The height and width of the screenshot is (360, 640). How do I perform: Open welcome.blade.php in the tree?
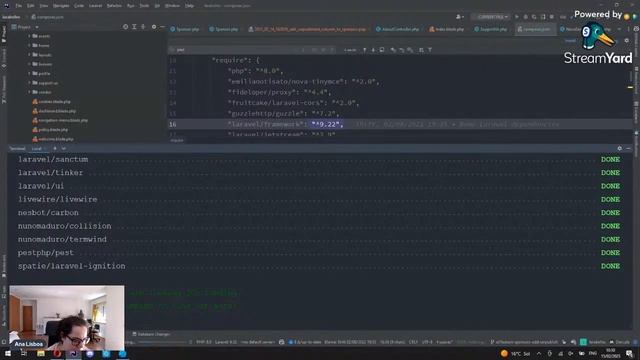coord(53,139)
